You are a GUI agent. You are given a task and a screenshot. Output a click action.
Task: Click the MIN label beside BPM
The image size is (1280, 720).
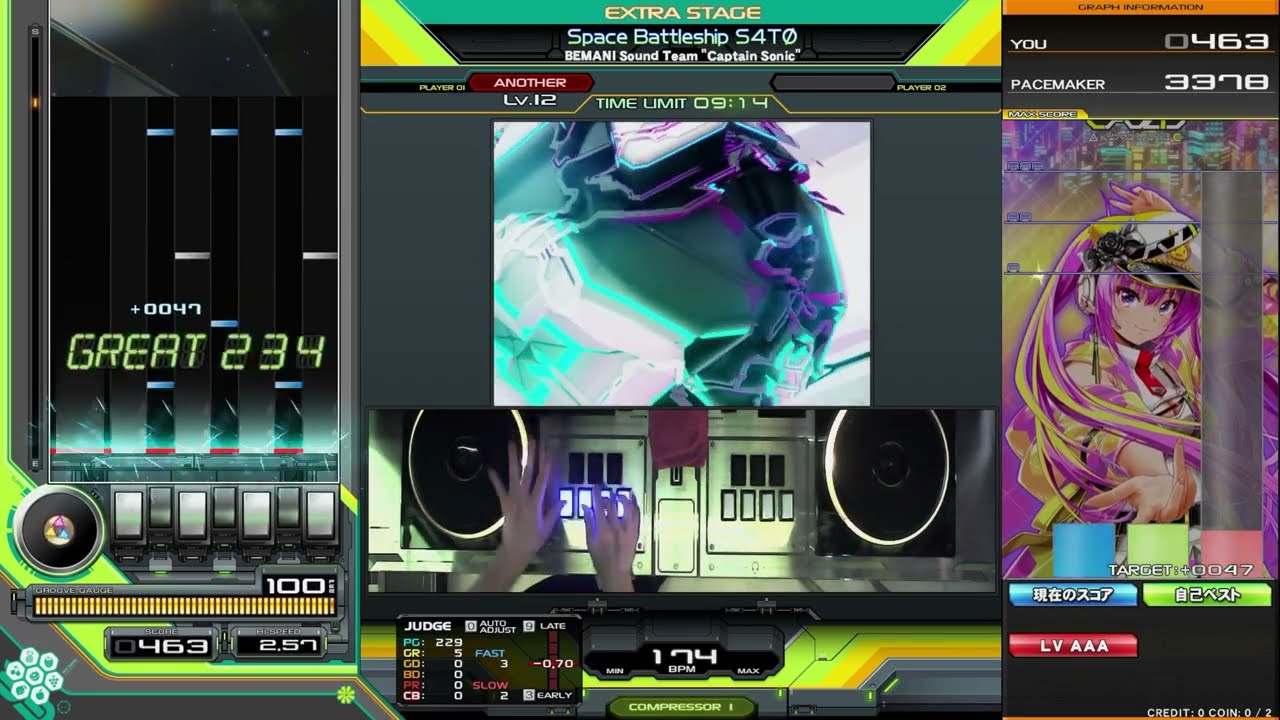tap(616, 670)
